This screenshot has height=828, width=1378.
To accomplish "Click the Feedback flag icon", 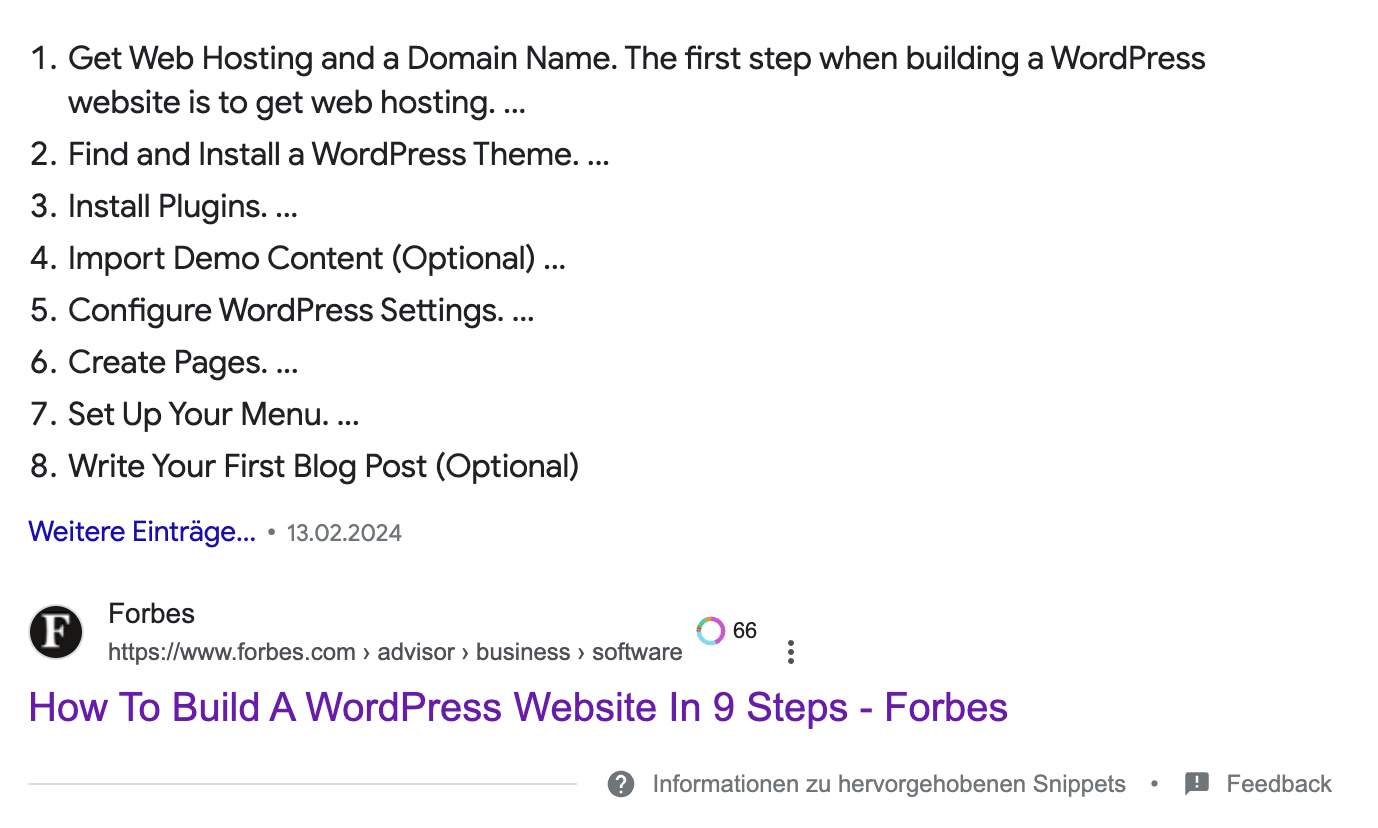I will pos(1197,784).
